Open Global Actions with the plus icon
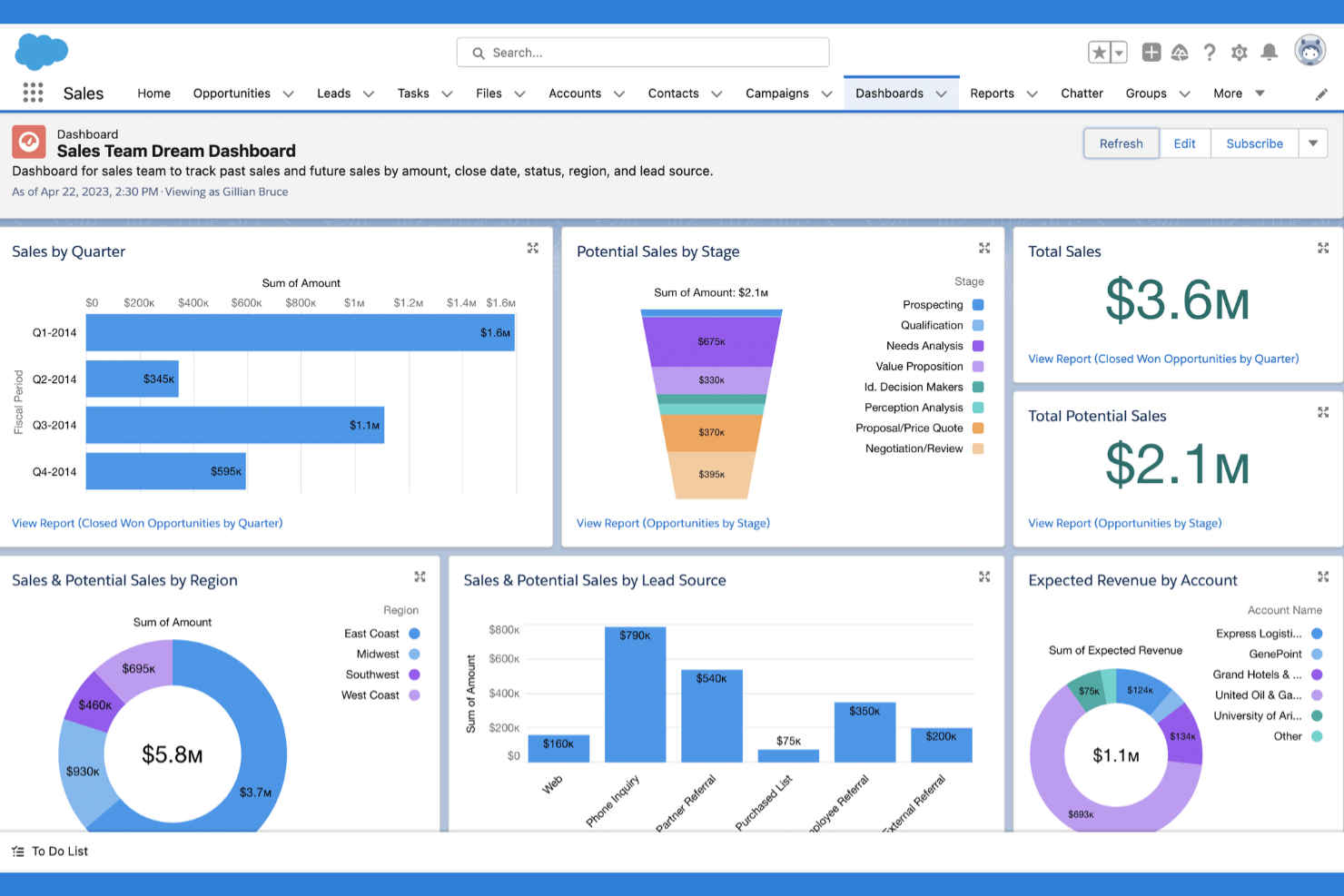Screen dimensions: 1344x896 [1151, 53]
